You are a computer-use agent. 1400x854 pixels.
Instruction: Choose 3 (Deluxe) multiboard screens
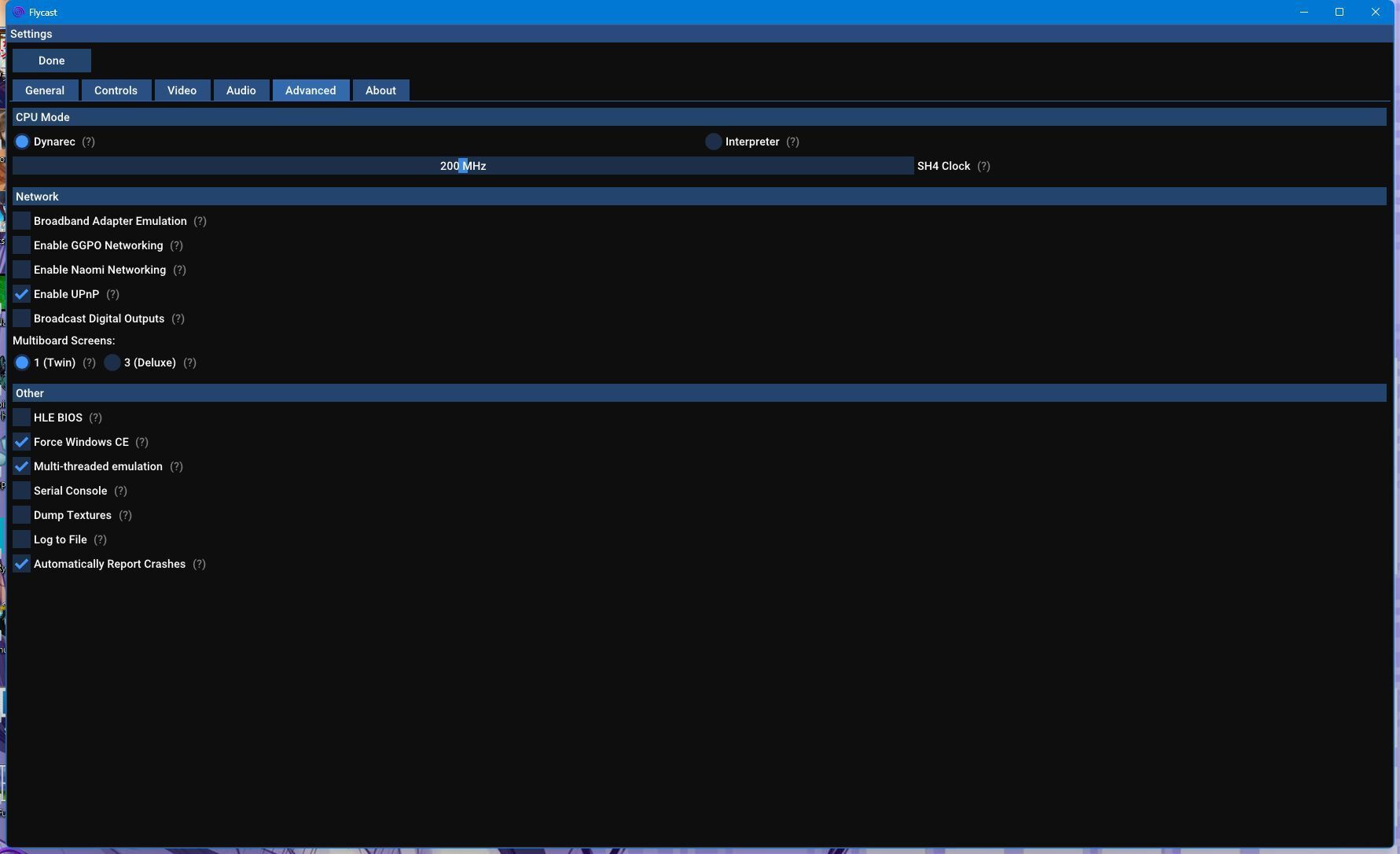point(112,363)
